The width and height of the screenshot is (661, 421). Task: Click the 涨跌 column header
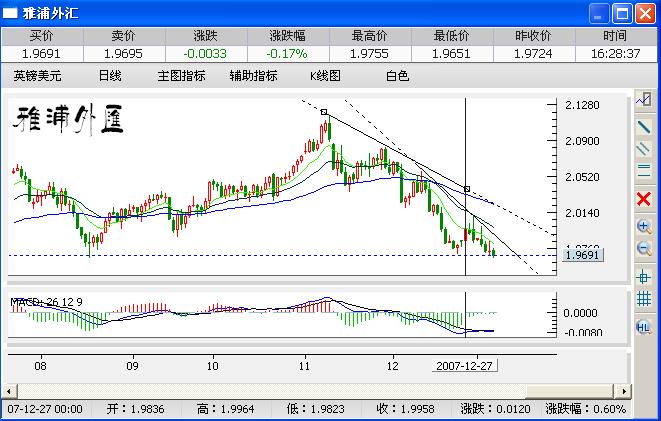coord(205,36)
